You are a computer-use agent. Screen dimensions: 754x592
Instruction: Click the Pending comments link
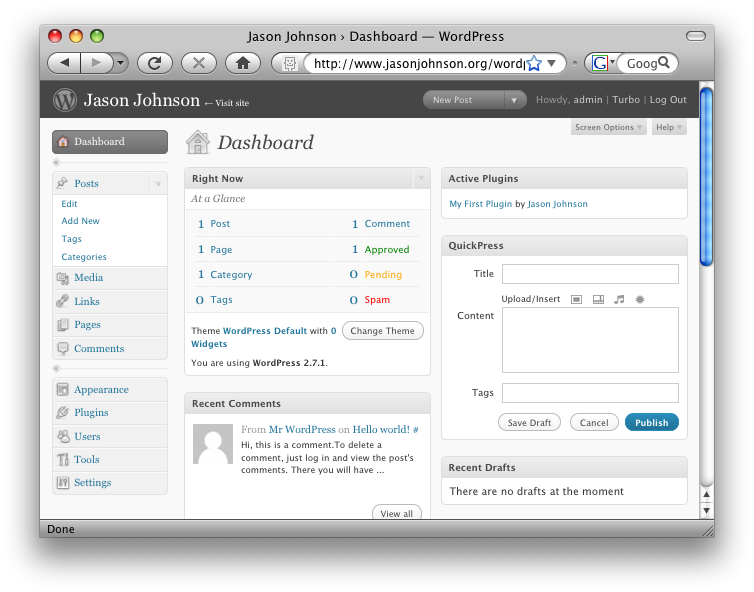click(x=383, y=275)
